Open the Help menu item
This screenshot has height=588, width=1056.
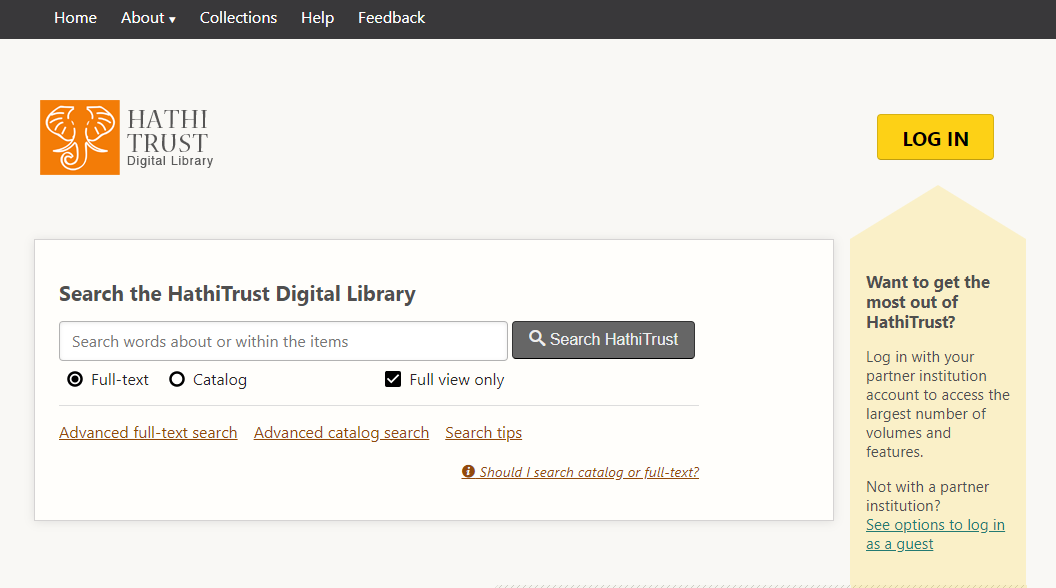(317, 18)
